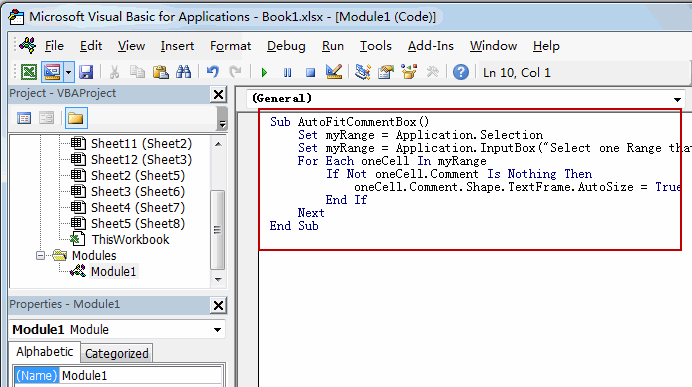The height and width of the screenshot is (387, 692).
Task: Click the Insert UserForm toolbar icon
Action: click(x=52, y=71)
